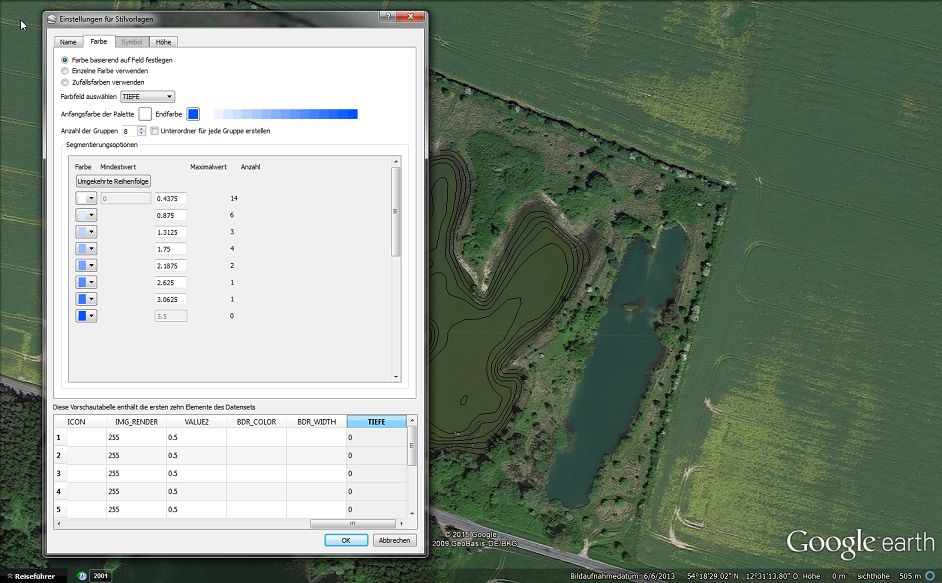Select Einzelne Farbe verwenden option

pos(66,71)
